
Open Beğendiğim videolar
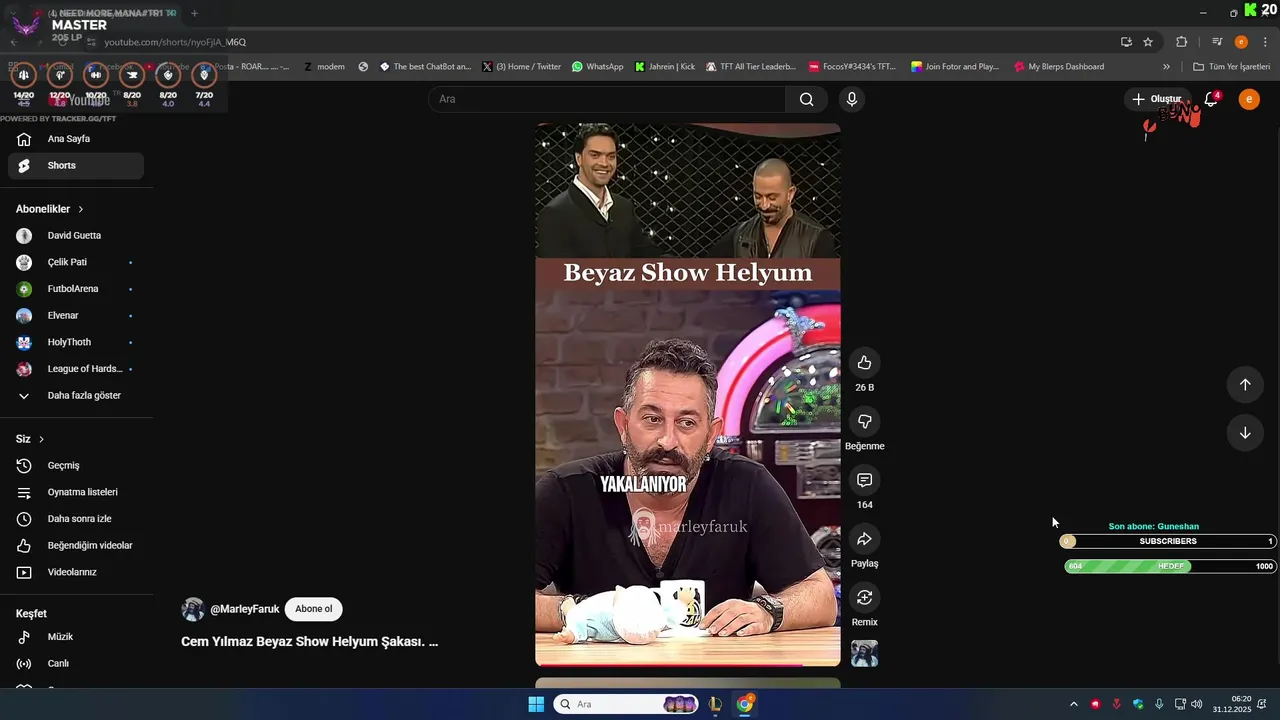76,546
